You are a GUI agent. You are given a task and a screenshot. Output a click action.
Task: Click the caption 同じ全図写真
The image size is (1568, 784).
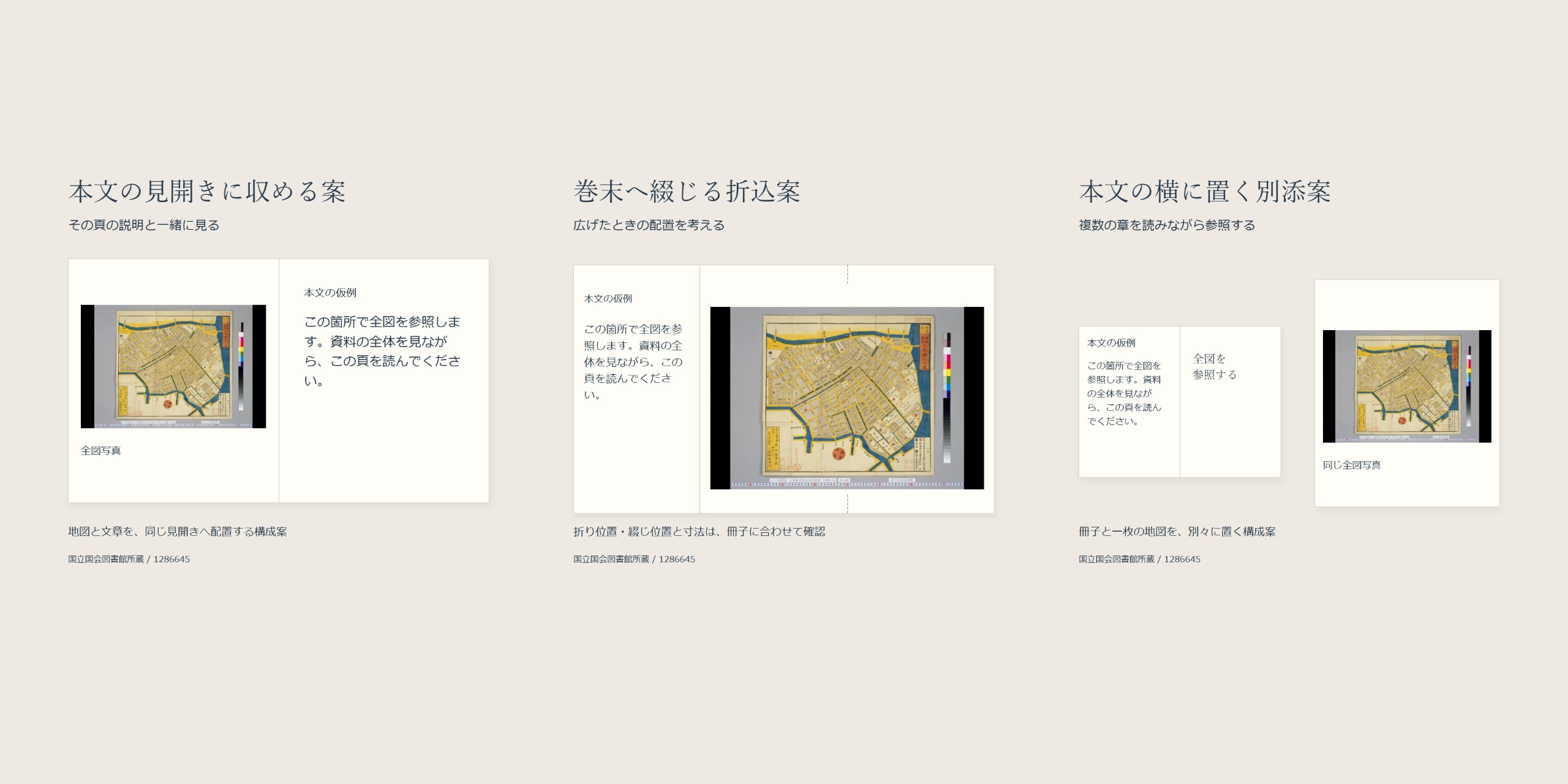click(x=1352, y=465)
